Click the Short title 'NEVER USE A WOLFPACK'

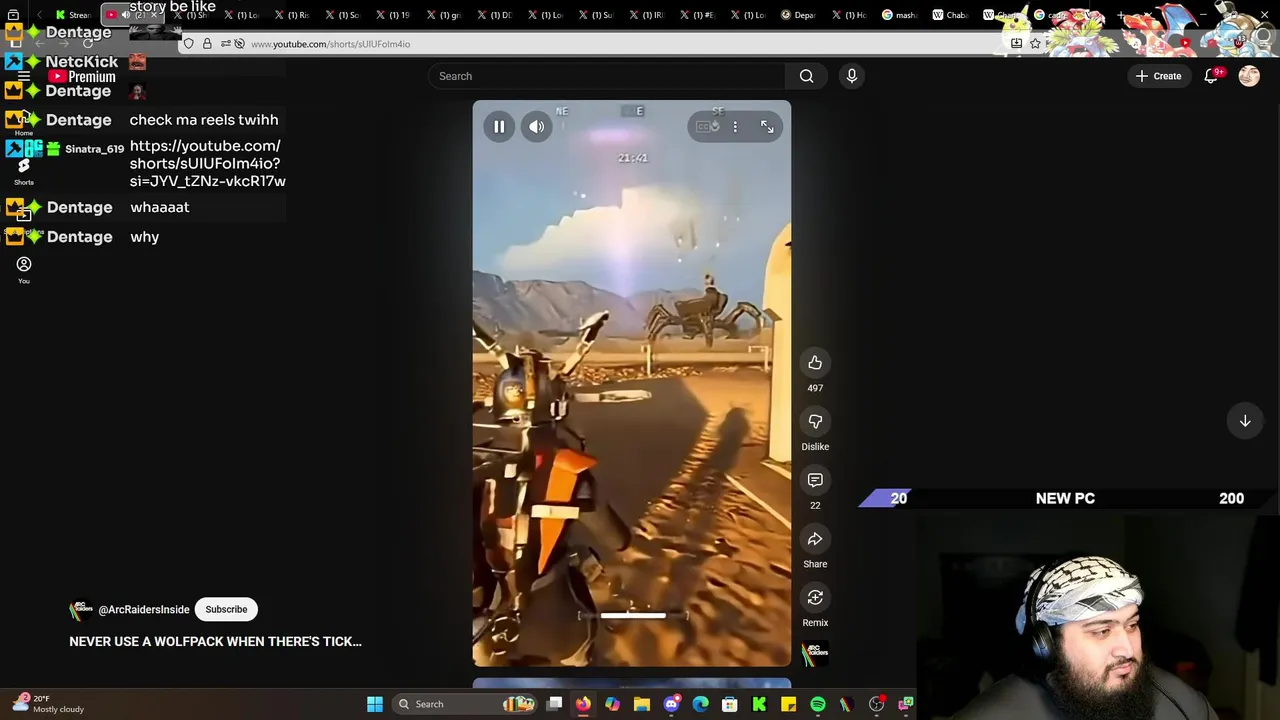tap(215, 641)
